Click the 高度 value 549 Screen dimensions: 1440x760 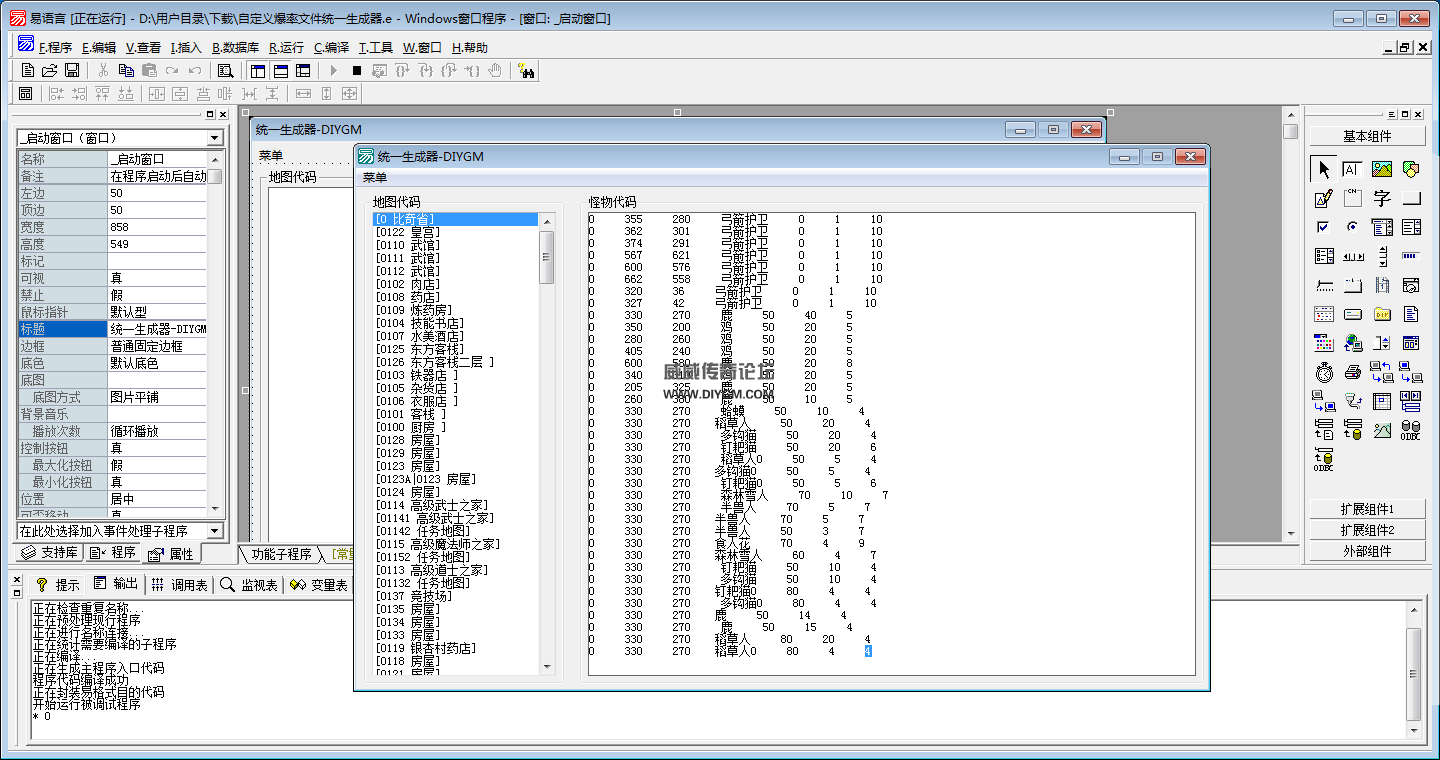[x=157, y=244]
